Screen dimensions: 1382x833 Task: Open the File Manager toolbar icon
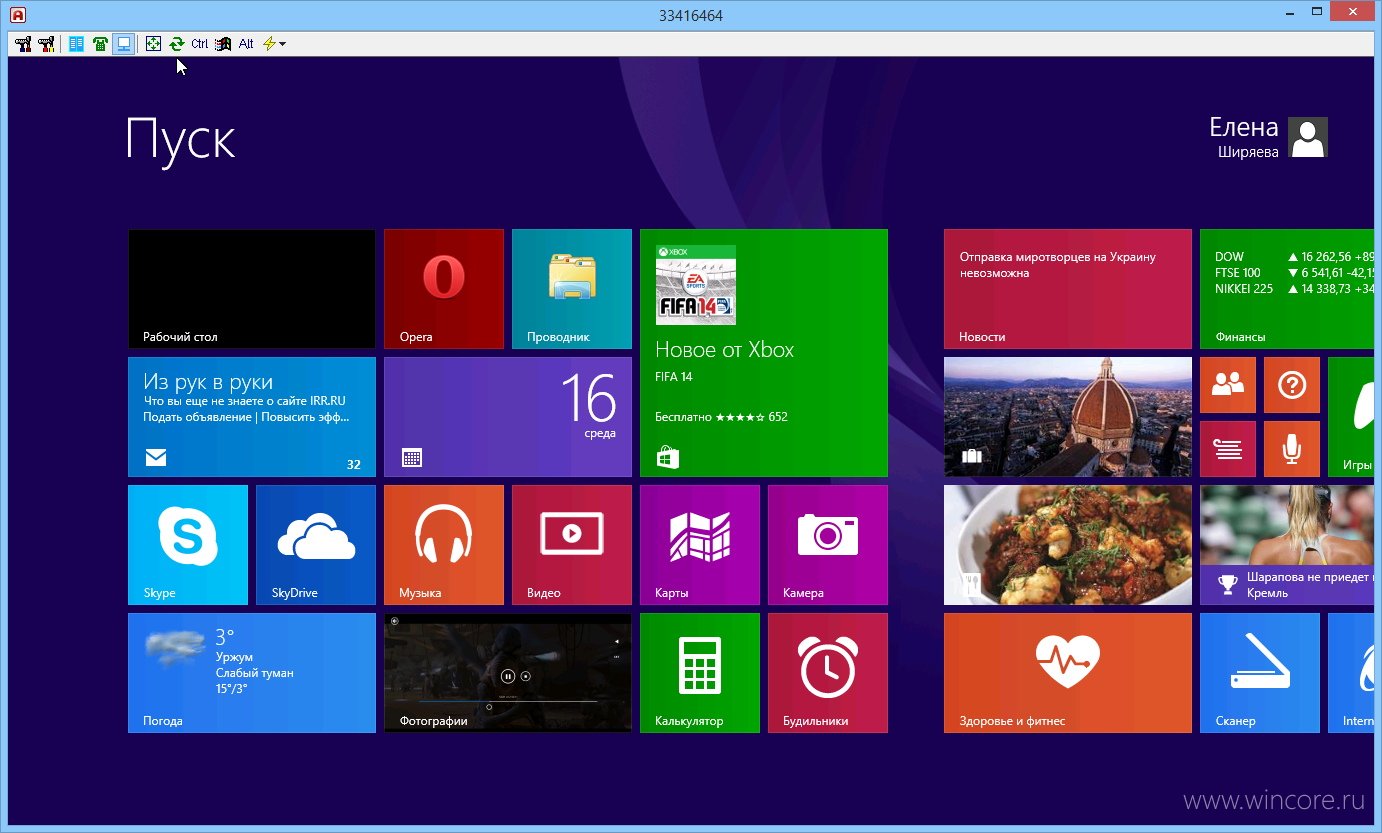click(x=76, y=44)
